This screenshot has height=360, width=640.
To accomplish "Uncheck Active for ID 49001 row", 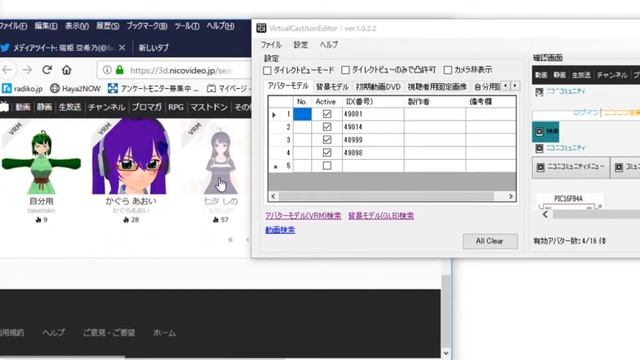I will point(327,114).
